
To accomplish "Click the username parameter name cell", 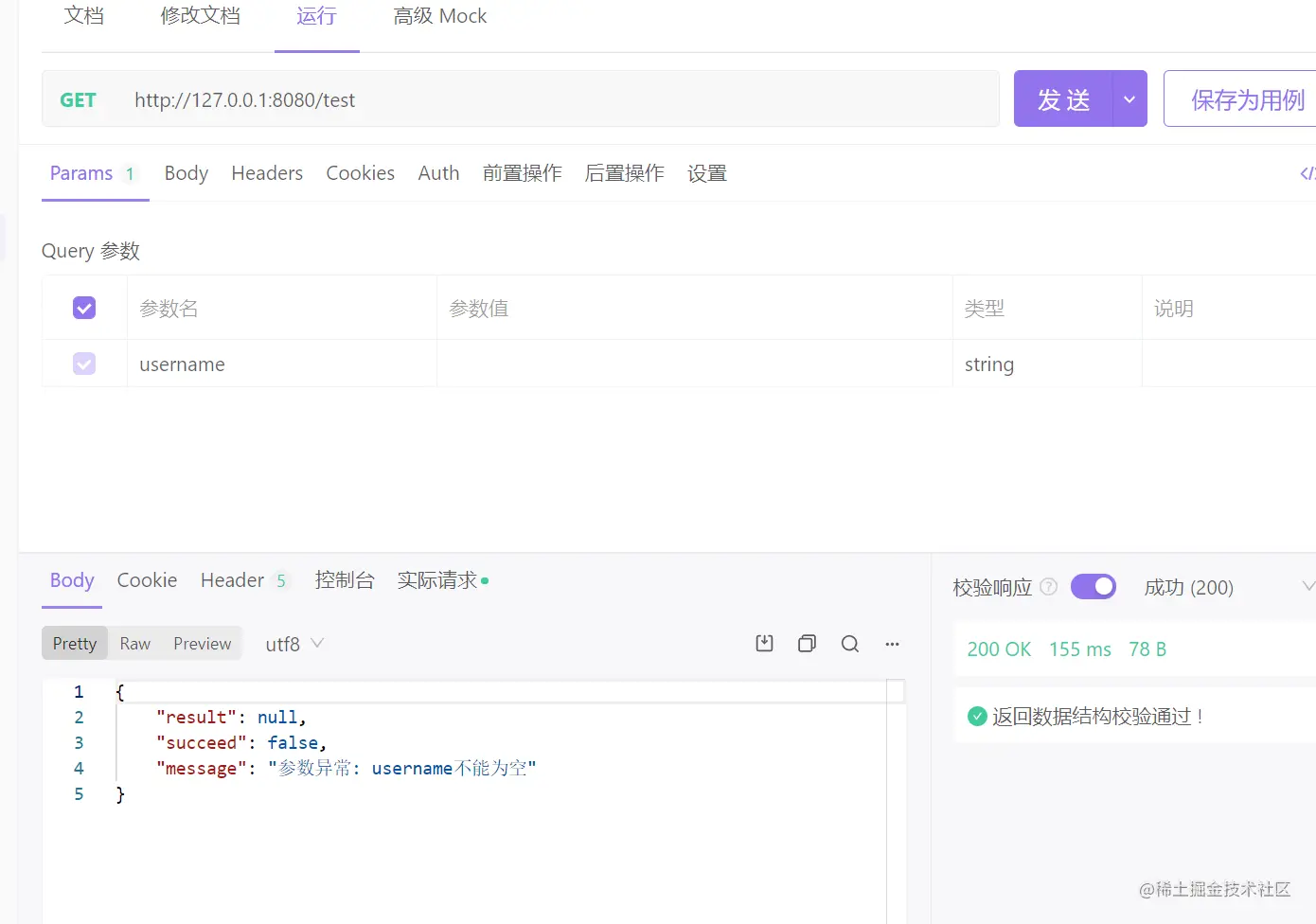I will click(282, 364).
